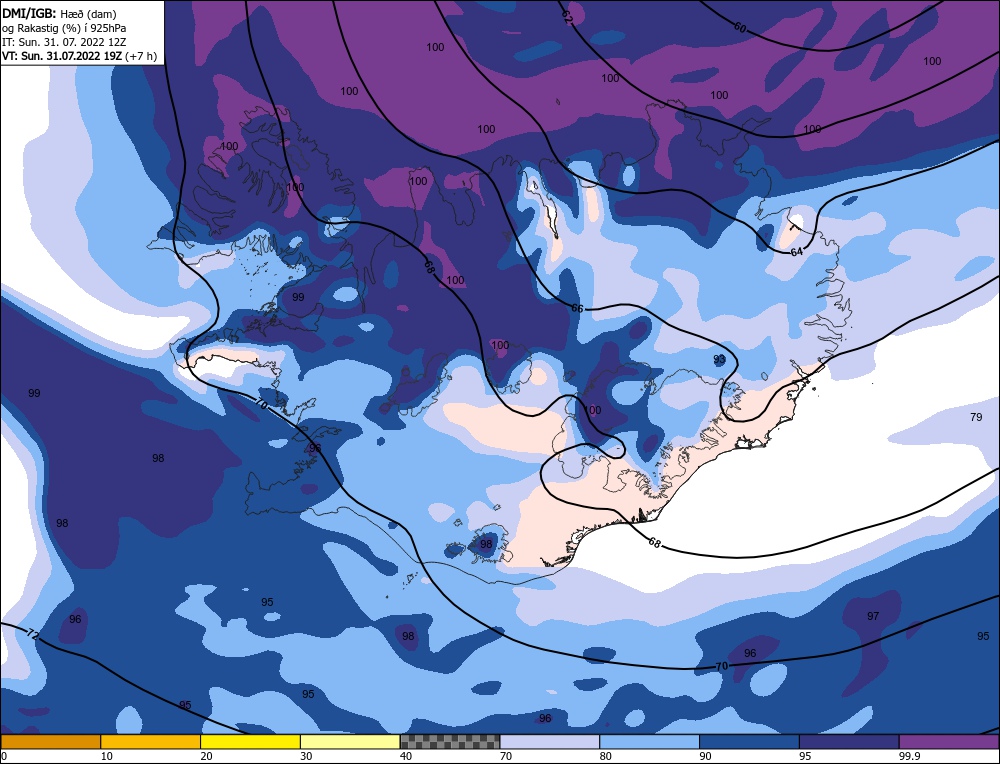The width and height of the screenshot is (1000, 764).
Task: Click the legend tick label '20'
Action: pos(206,756)
